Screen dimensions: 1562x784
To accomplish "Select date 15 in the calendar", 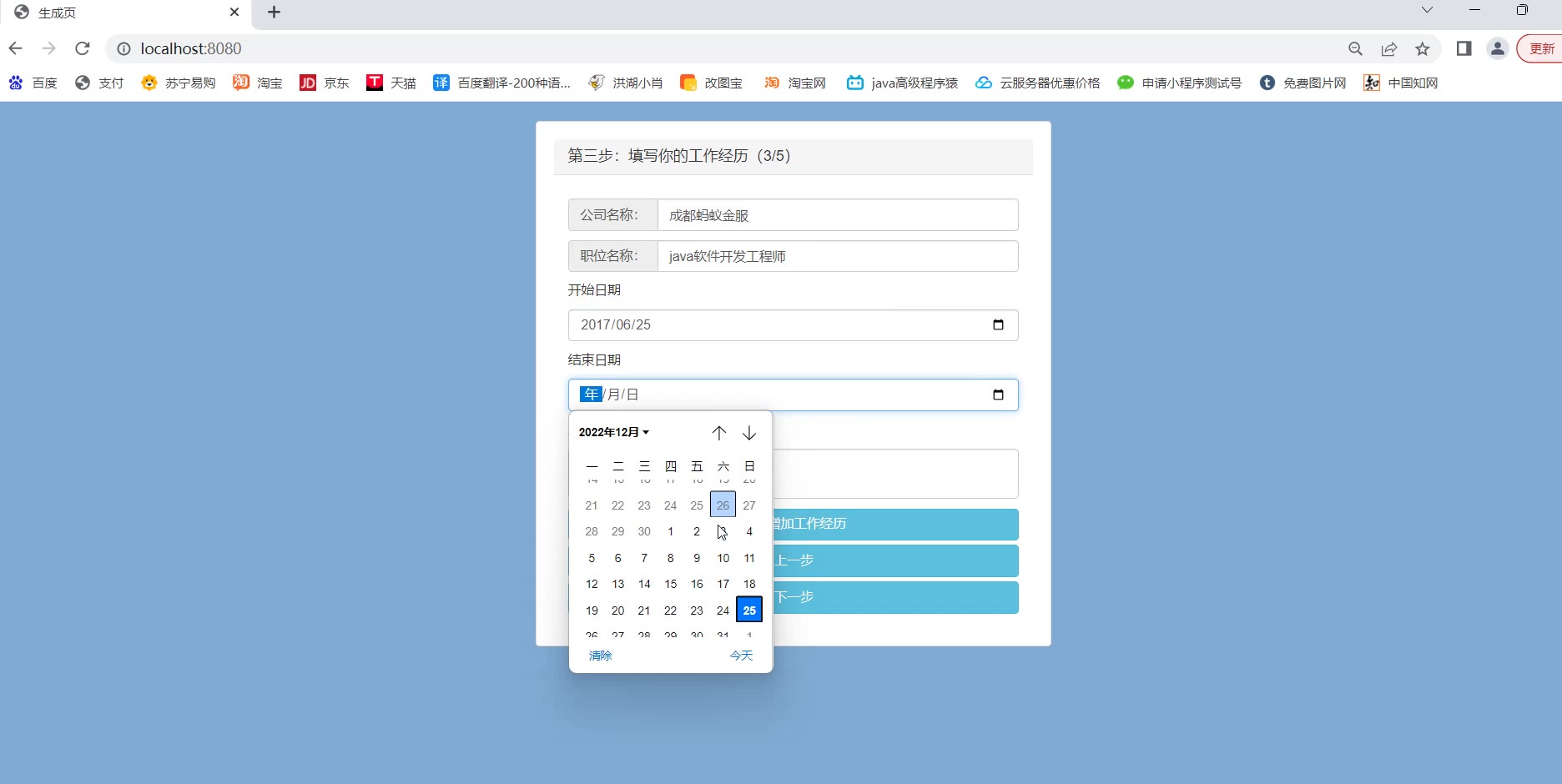I will pos(670,584).
